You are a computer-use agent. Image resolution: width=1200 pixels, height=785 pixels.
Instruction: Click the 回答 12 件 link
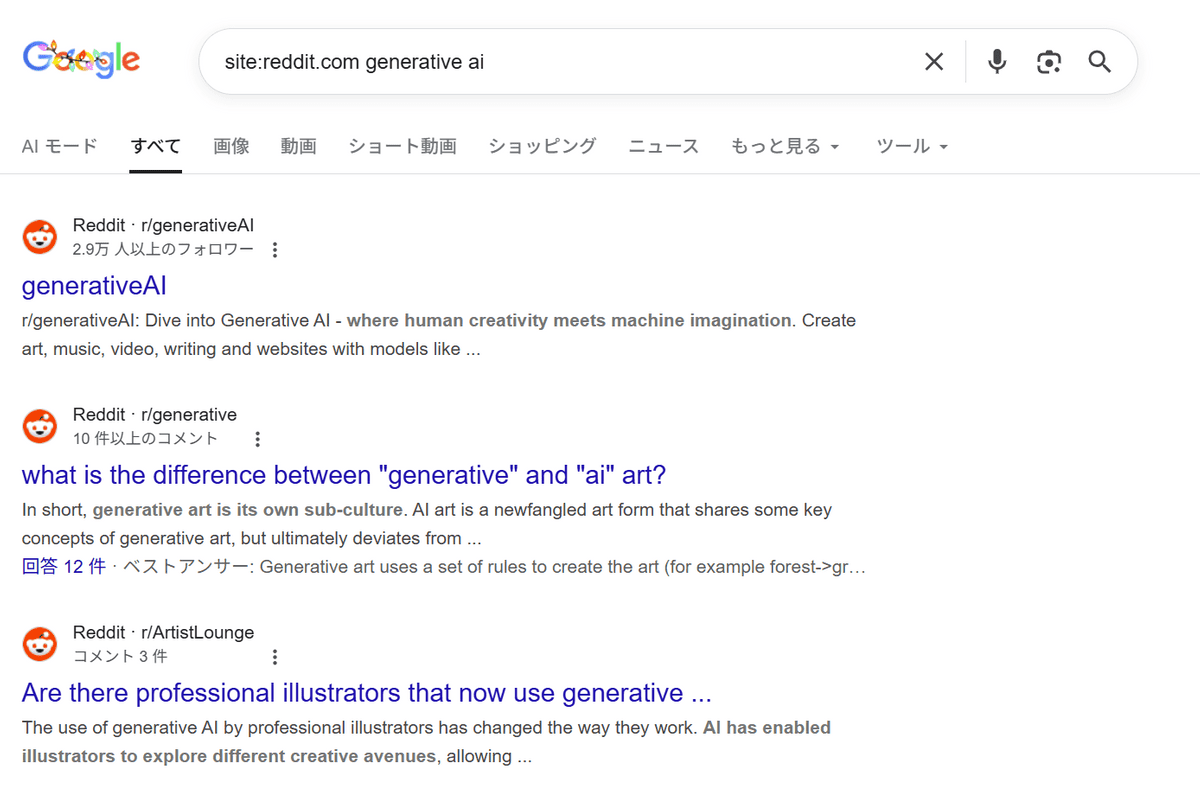63,567
